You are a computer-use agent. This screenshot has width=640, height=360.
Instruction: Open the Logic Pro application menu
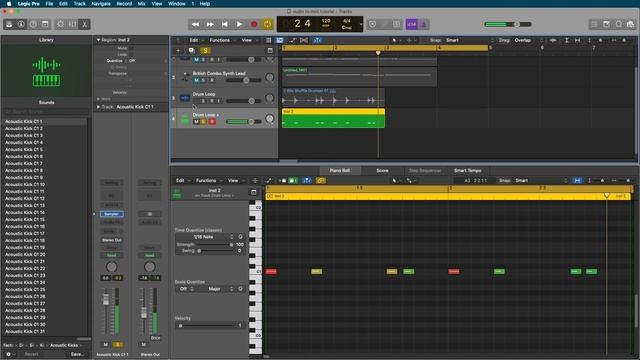click(x=29, y=4)
